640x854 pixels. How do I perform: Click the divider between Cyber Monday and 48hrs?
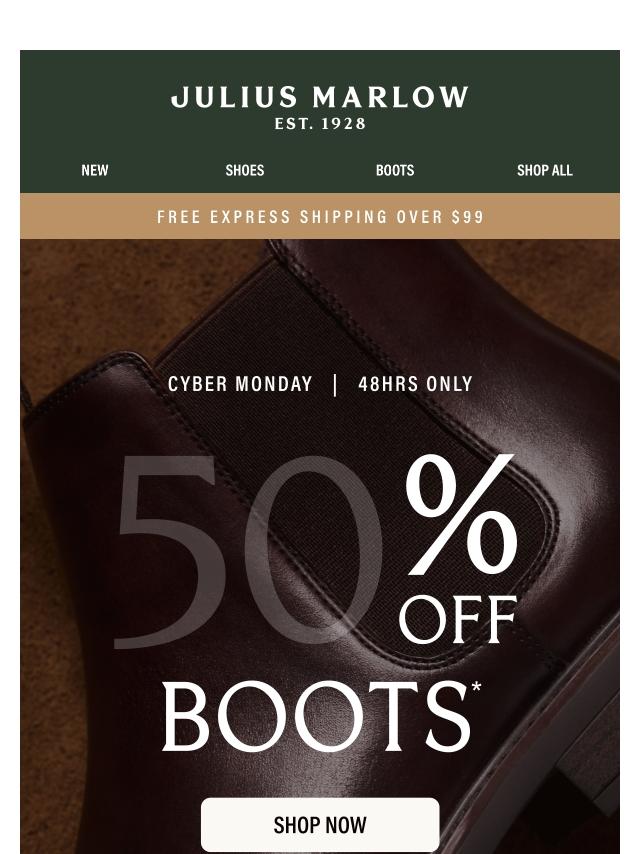point(335,385)
